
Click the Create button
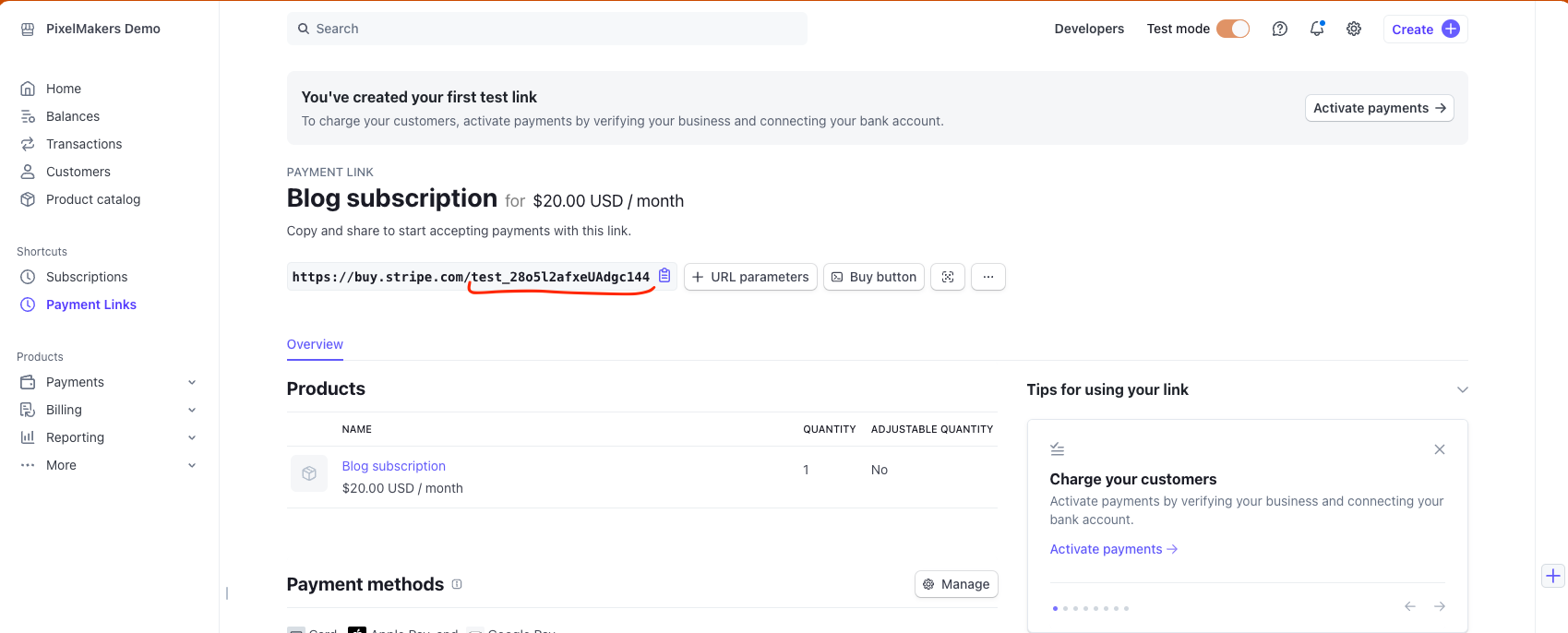tap(1425, 29)
